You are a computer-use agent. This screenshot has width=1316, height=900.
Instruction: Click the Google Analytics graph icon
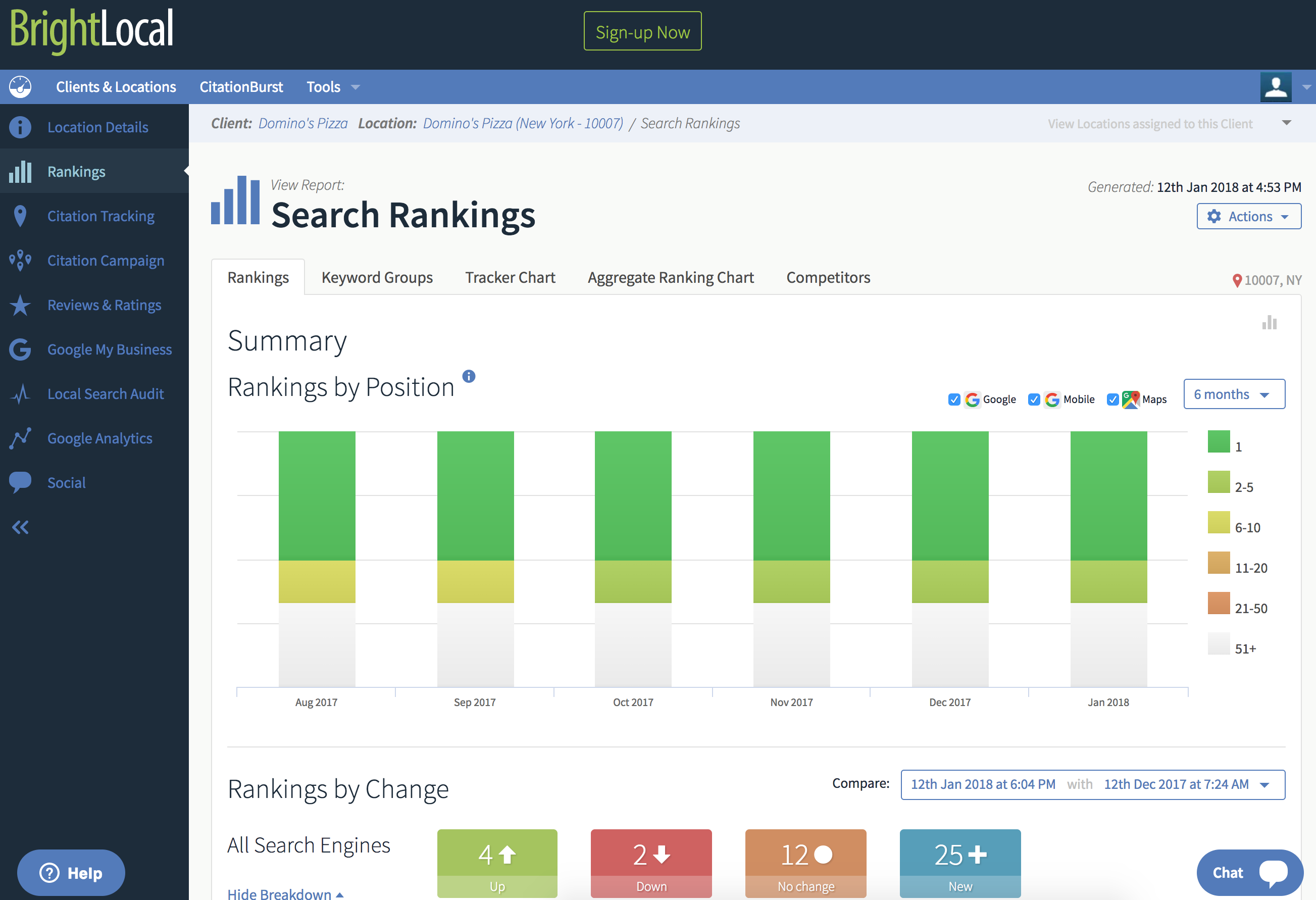click(20, 438)
